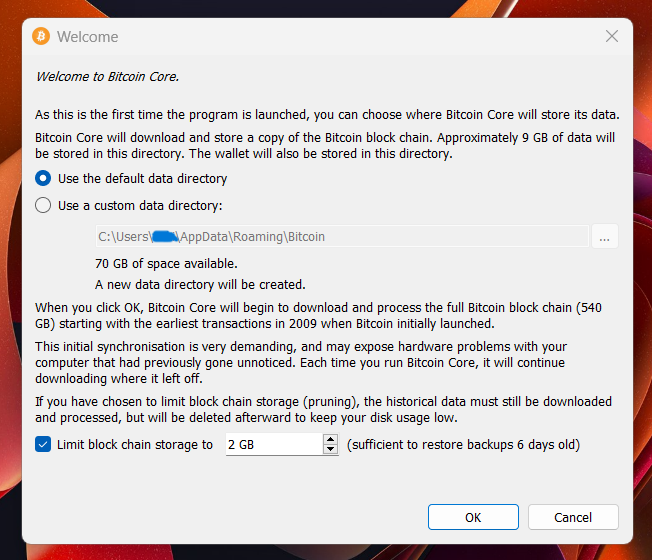Close the Welcome dialog window
Screen dimensions: 652x560
[x=612, y=36]
